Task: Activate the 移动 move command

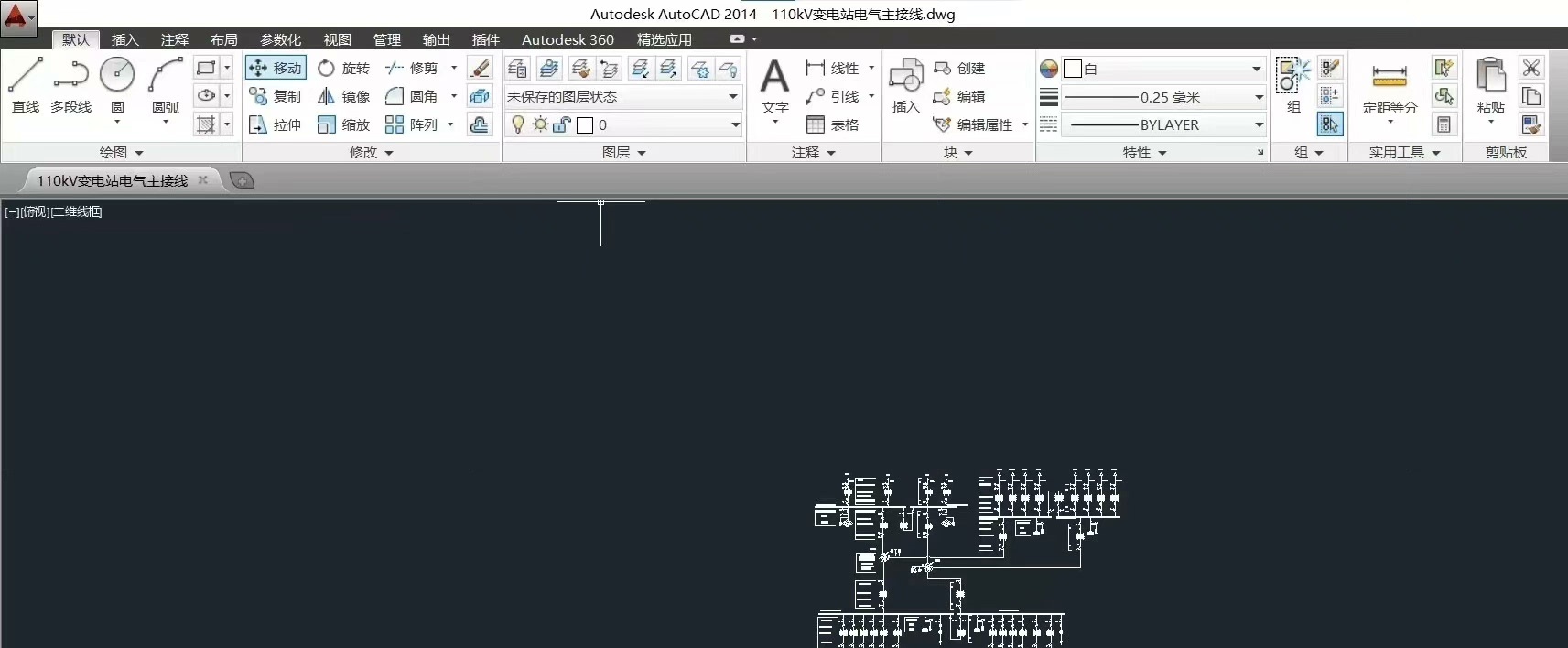Action: pos(276,68)
